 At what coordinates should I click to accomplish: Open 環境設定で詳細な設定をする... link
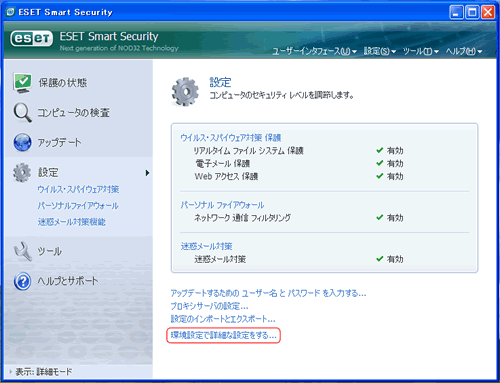(x=223, y=335)
